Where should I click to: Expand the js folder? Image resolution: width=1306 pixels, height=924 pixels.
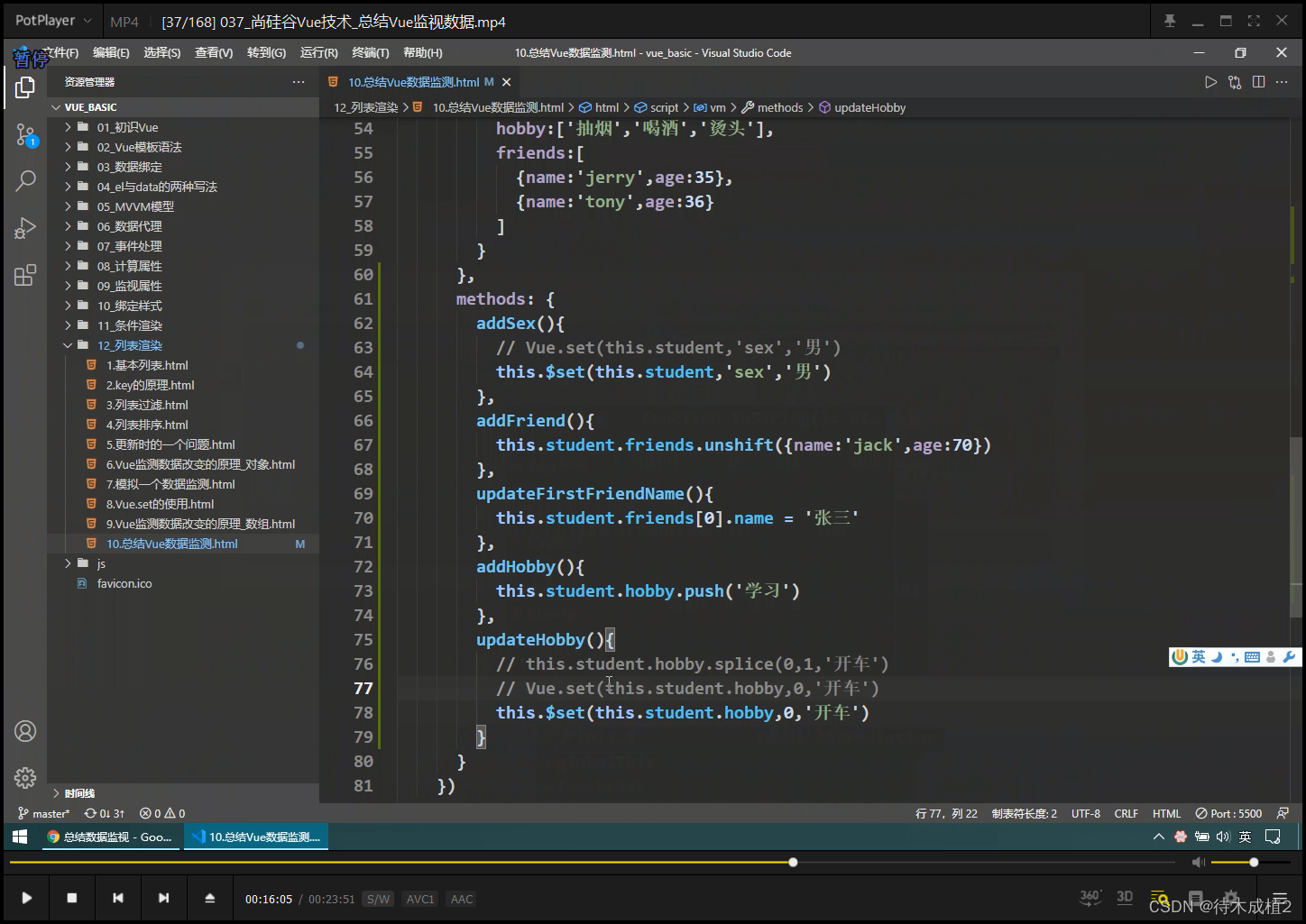(68, 563)
